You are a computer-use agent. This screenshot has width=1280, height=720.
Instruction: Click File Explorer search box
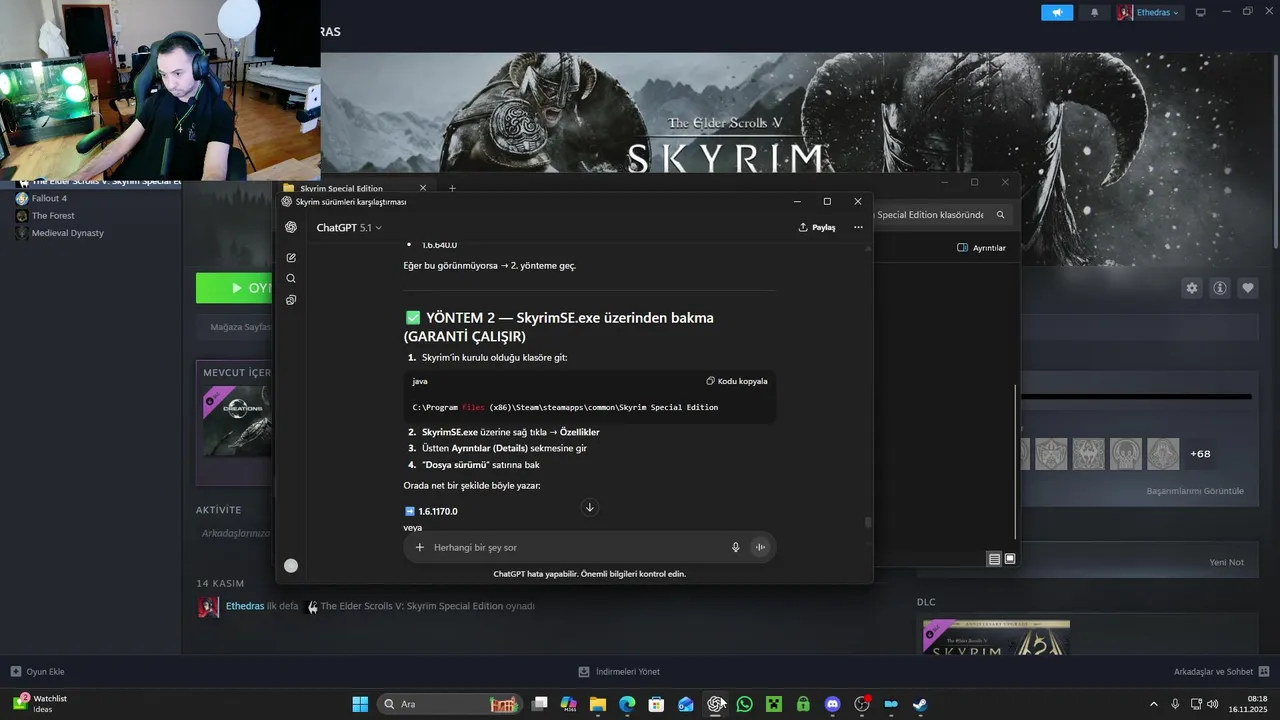[x=940, y=215]
